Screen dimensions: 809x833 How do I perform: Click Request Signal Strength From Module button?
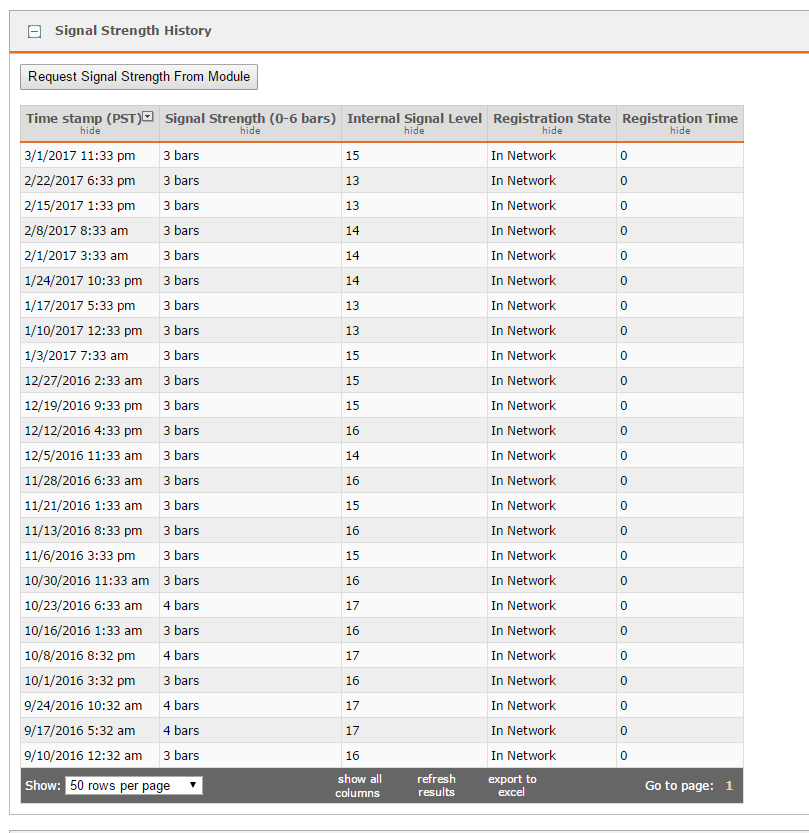(139, 77)
